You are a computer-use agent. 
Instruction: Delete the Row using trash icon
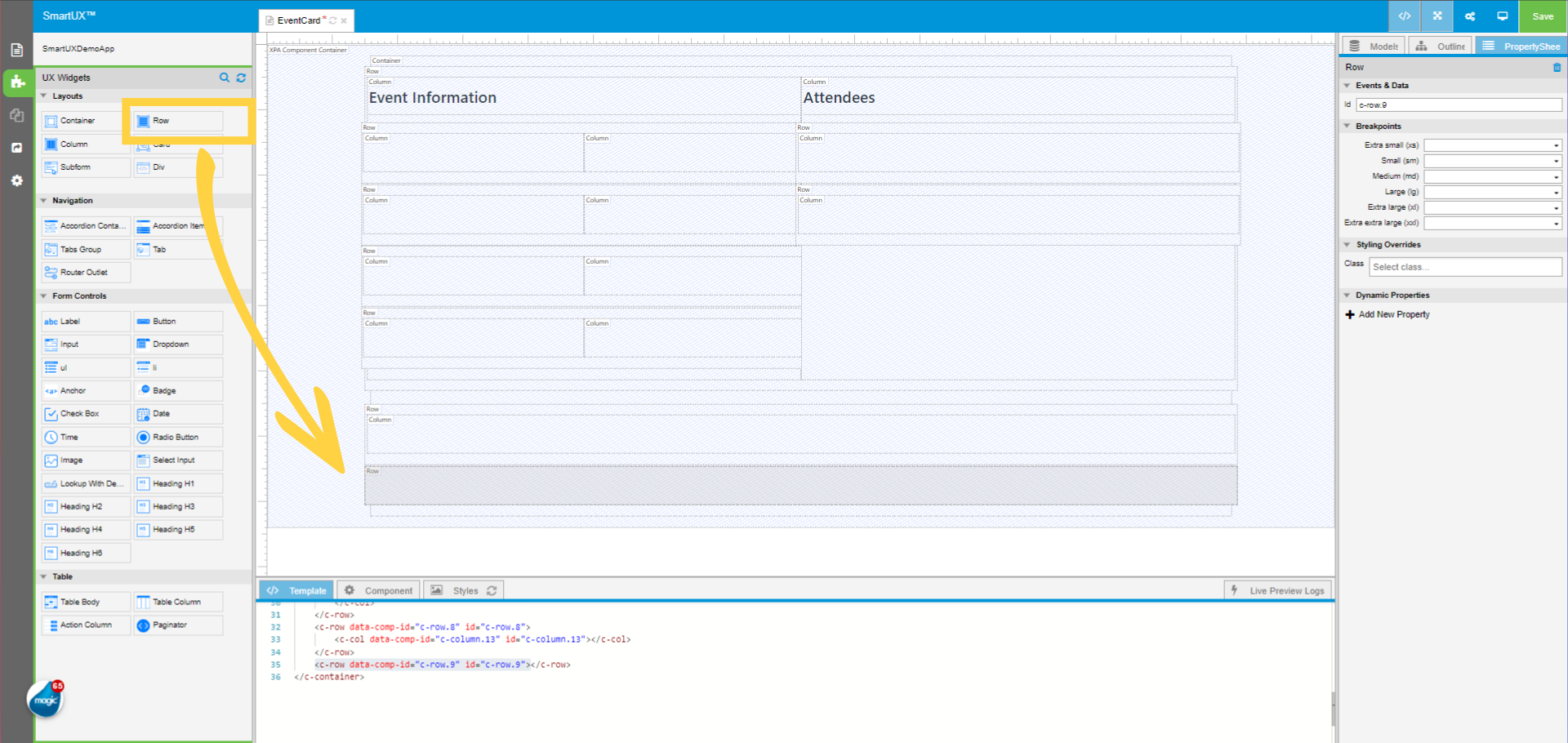pyautogui.click(x=1557, y=68)
